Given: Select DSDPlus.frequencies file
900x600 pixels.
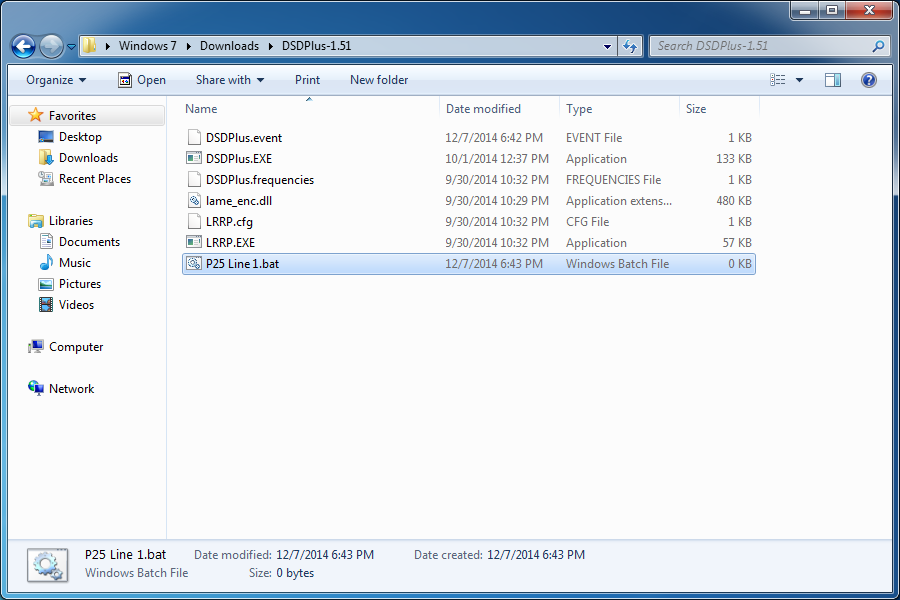Looking at the screenshot, I should coord(468,180).
